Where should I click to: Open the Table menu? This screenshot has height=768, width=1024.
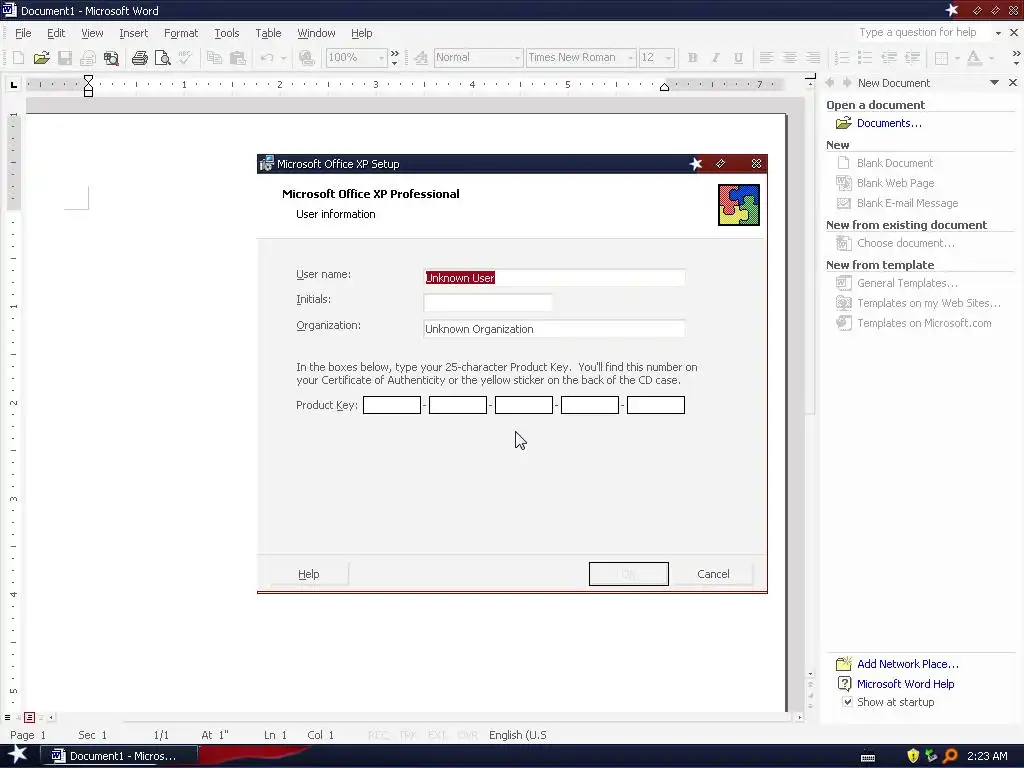coord(268,33)
